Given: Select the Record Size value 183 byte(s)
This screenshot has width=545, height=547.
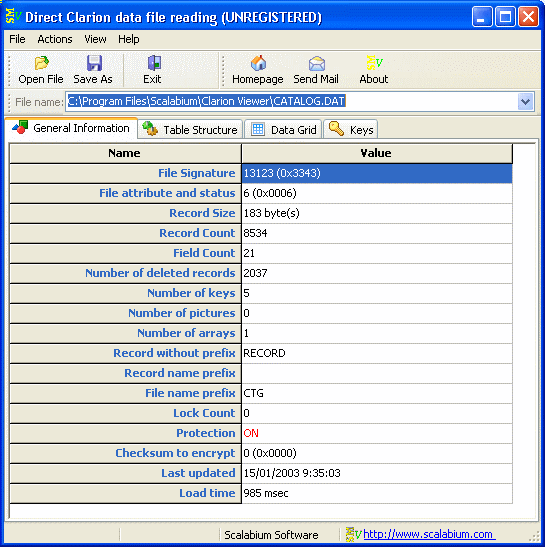Looking at the screenshot, I should tap(377, 213).
